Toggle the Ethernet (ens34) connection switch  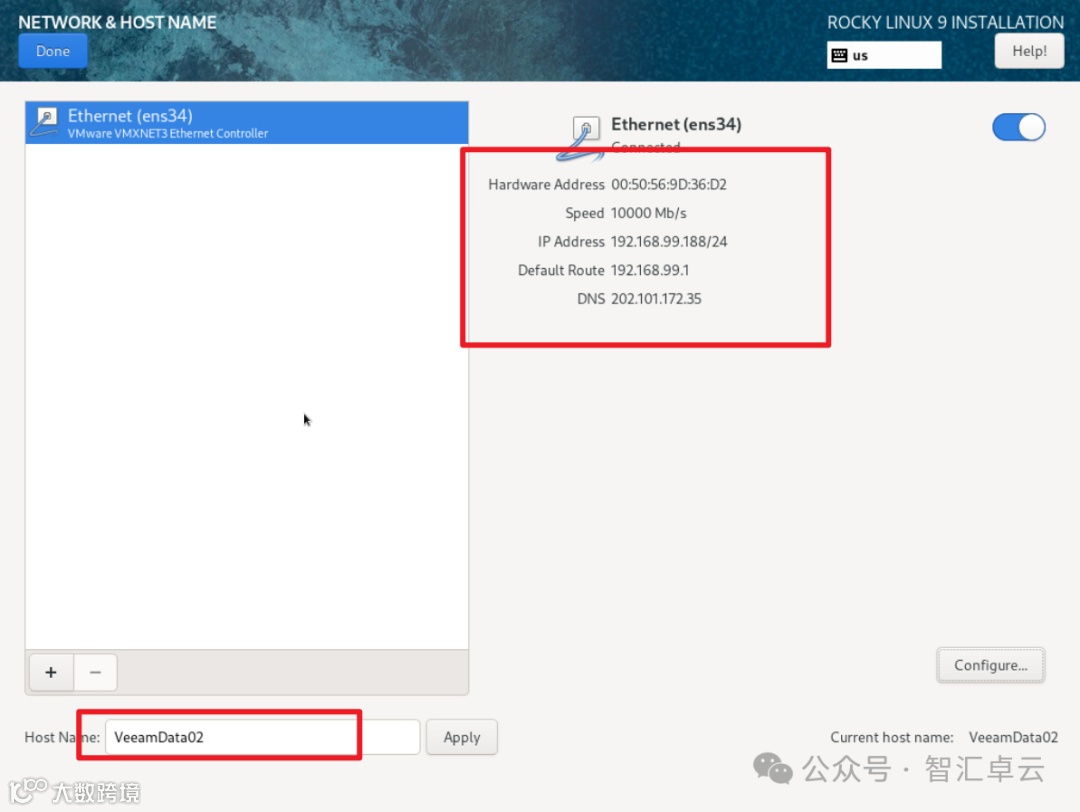[1018, 127]
